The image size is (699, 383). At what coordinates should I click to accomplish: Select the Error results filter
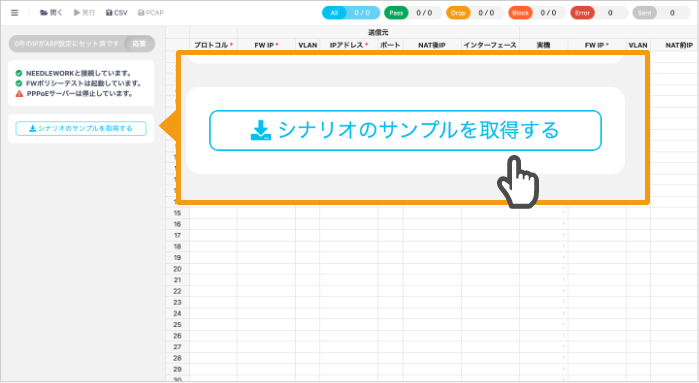(x=599, y=13)
